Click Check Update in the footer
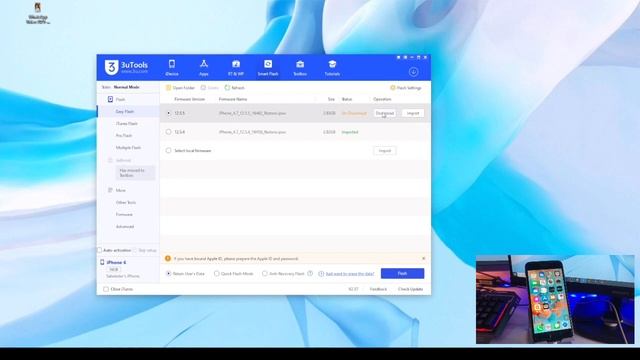 (x=410, y=289)
